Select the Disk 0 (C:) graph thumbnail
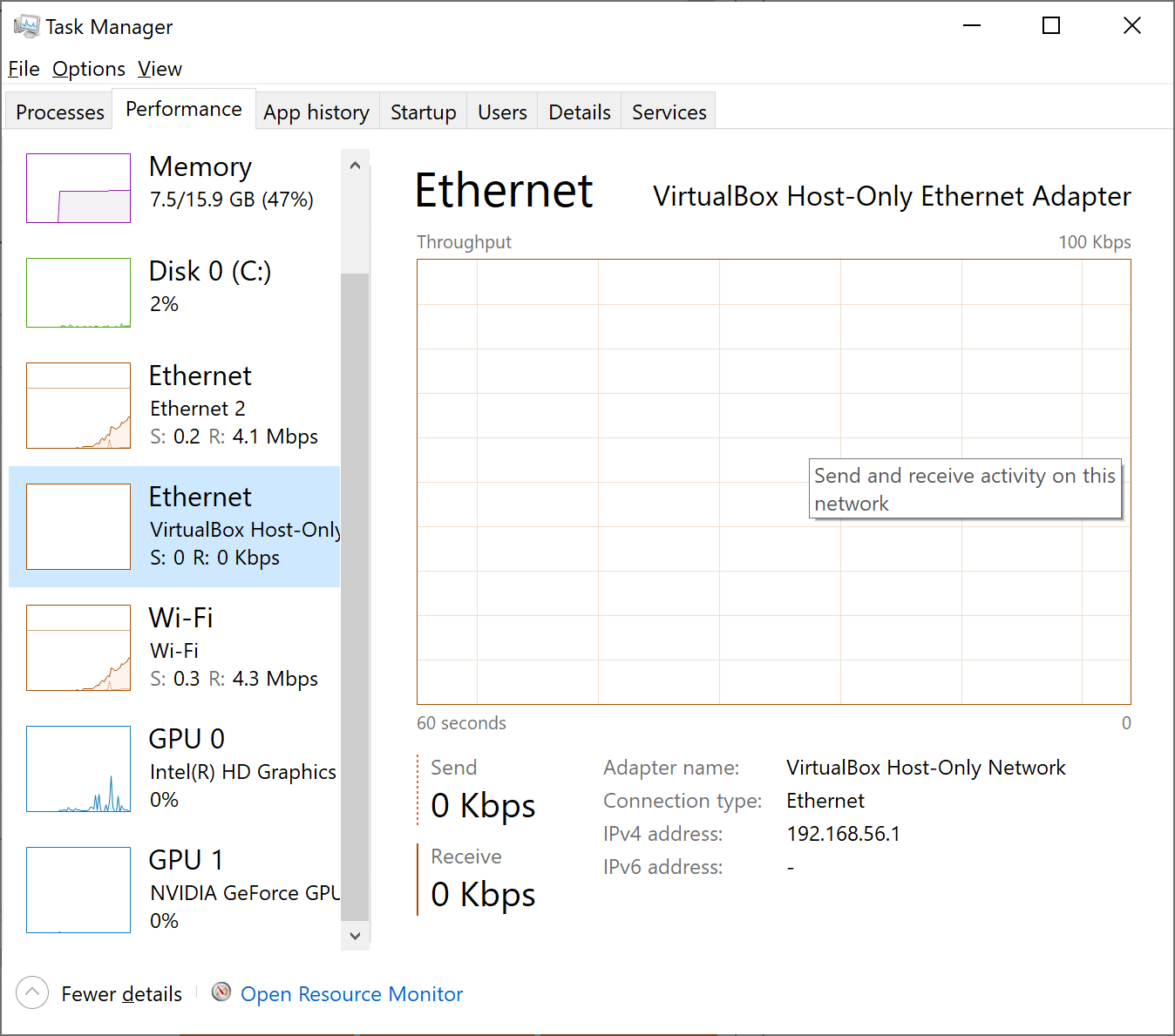1175x1036 pixels. pyautogui.click(x=78, y=293)
